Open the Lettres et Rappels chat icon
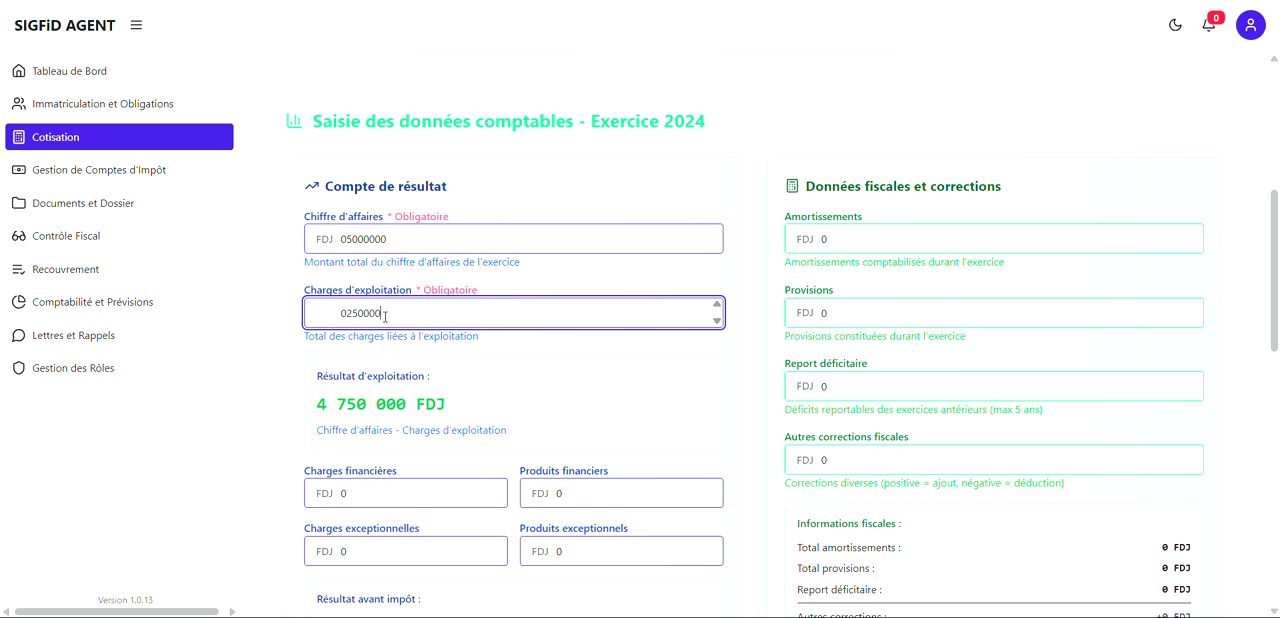Image resolution: width=1280 pixels, height=618 pixels. (x=18, y=335)
